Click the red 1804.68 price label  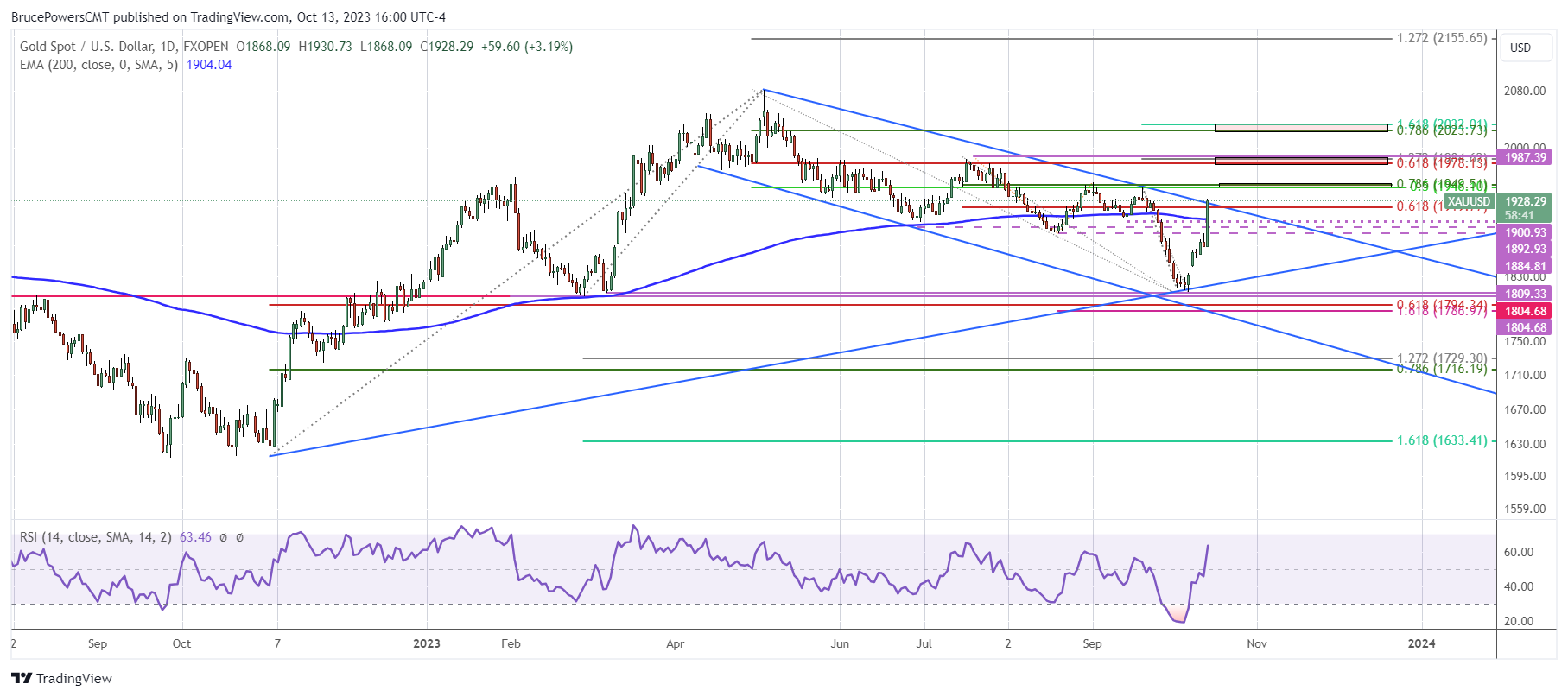tap(1526, 311)
